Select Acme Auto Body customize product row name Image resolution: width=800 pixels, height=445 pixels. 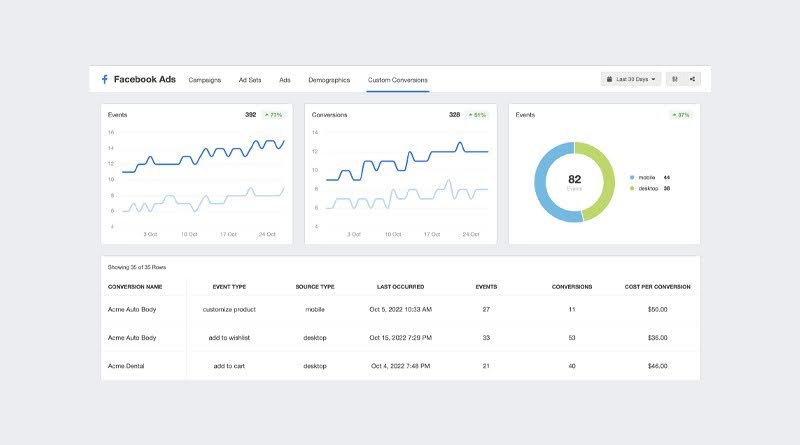(x=132, y=309)
